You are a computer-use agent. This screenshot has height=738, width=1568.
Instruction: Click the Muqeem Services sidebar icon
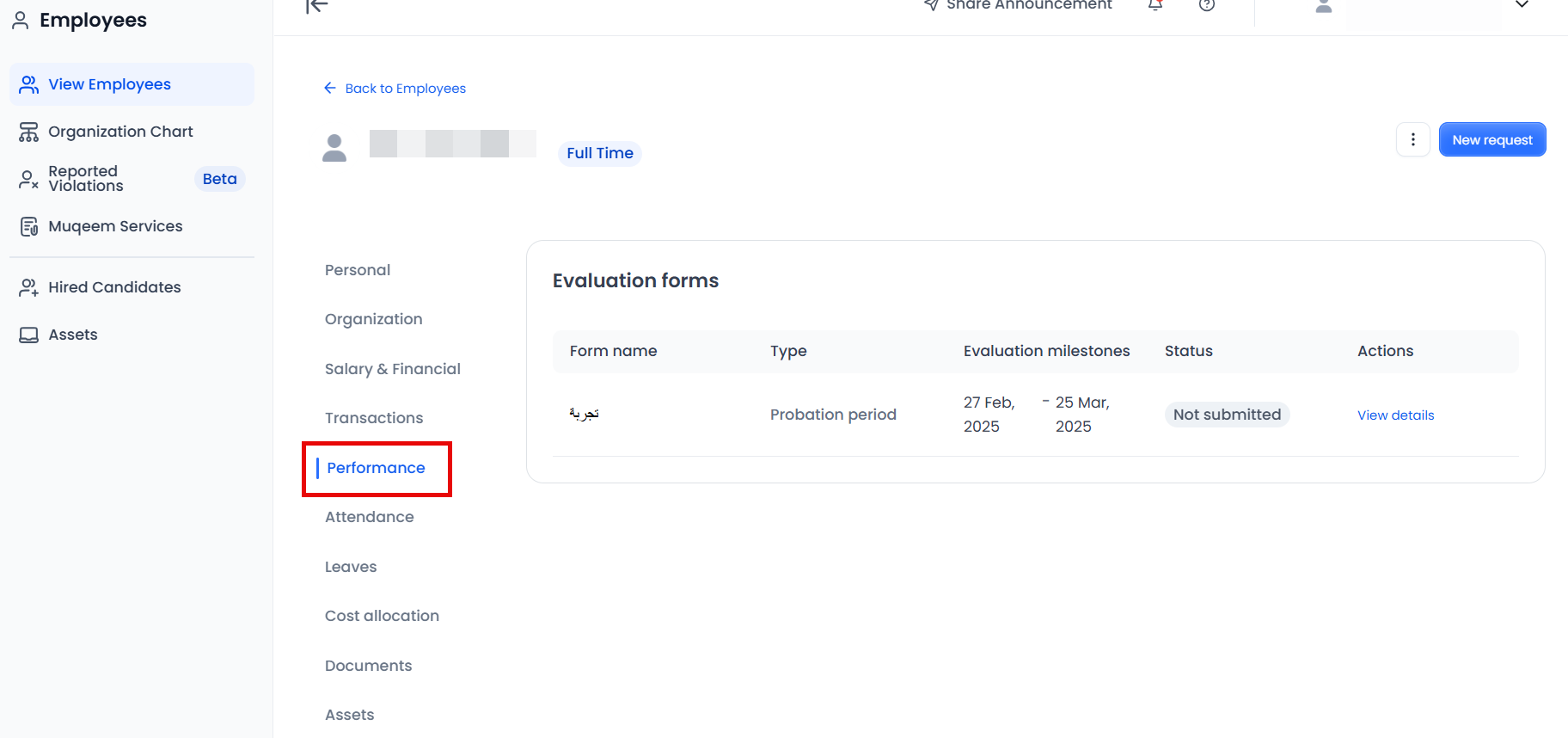(29, 226)
